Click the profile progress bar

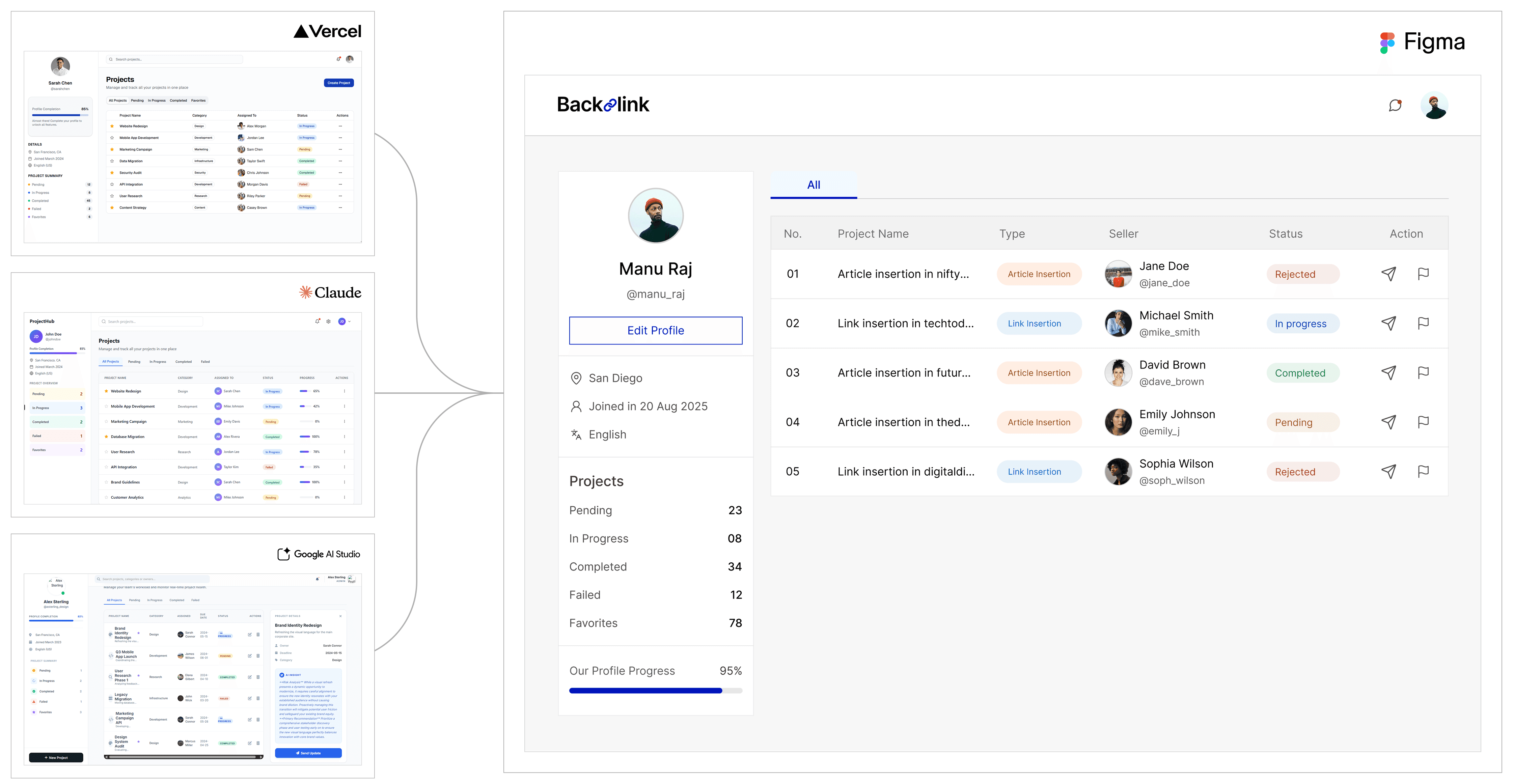(656, 691)
